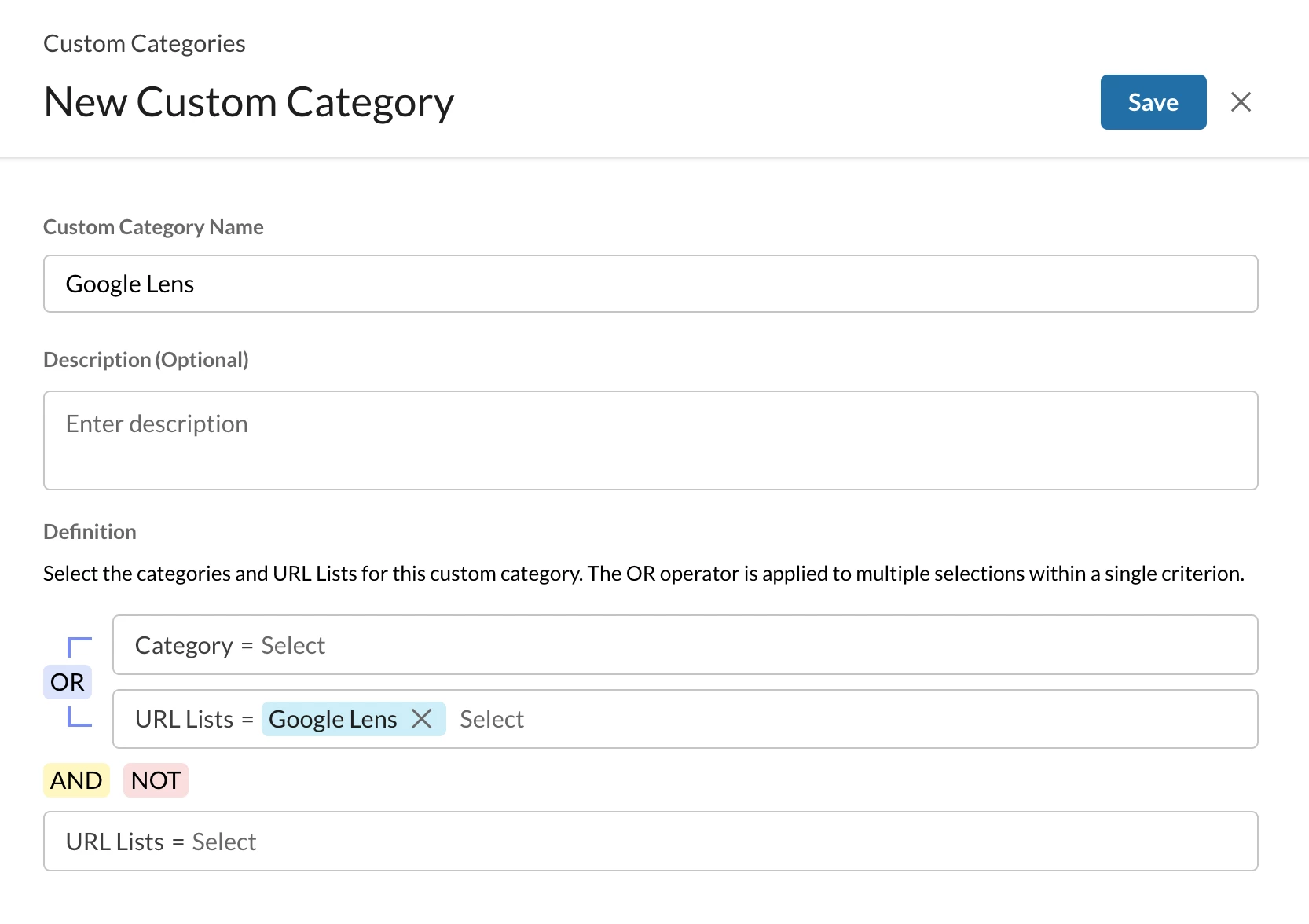This screenshot has height=924, width=1309.
Task: Click the Description (Optional) label
Action: [x=146, y=360]
